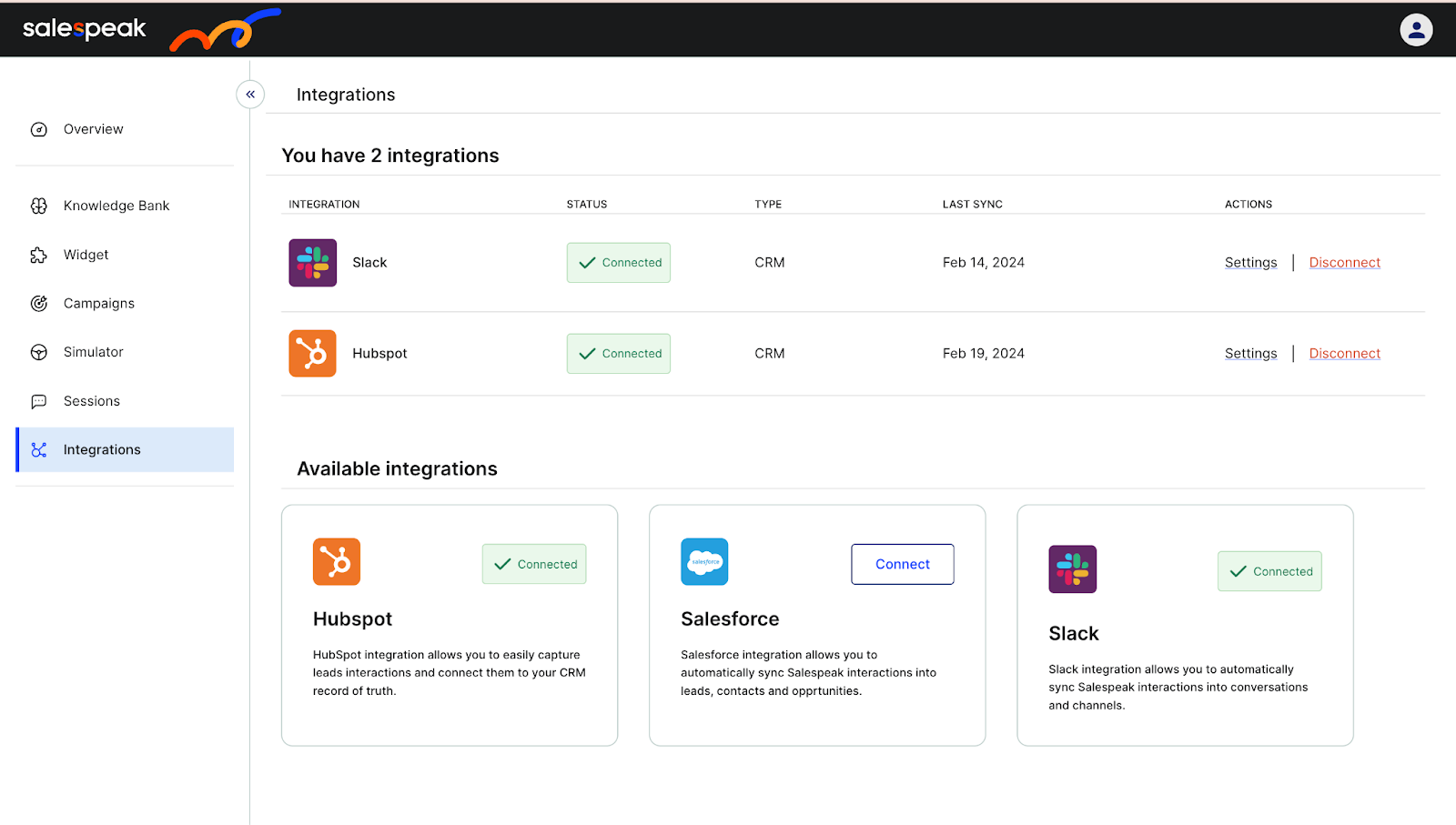The height and width of the screenshot is (825, 1456).
Task: Click the 'Hubspot' name in table row
Action: 379,353
